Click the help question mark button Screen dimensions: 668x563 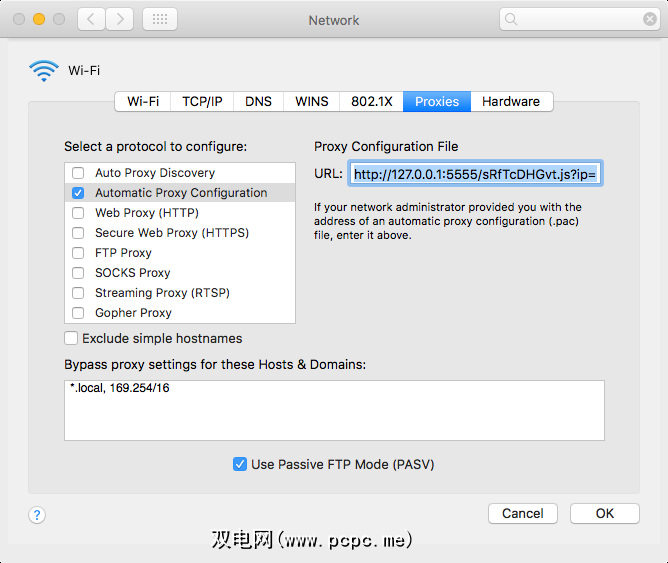[37, 515]
